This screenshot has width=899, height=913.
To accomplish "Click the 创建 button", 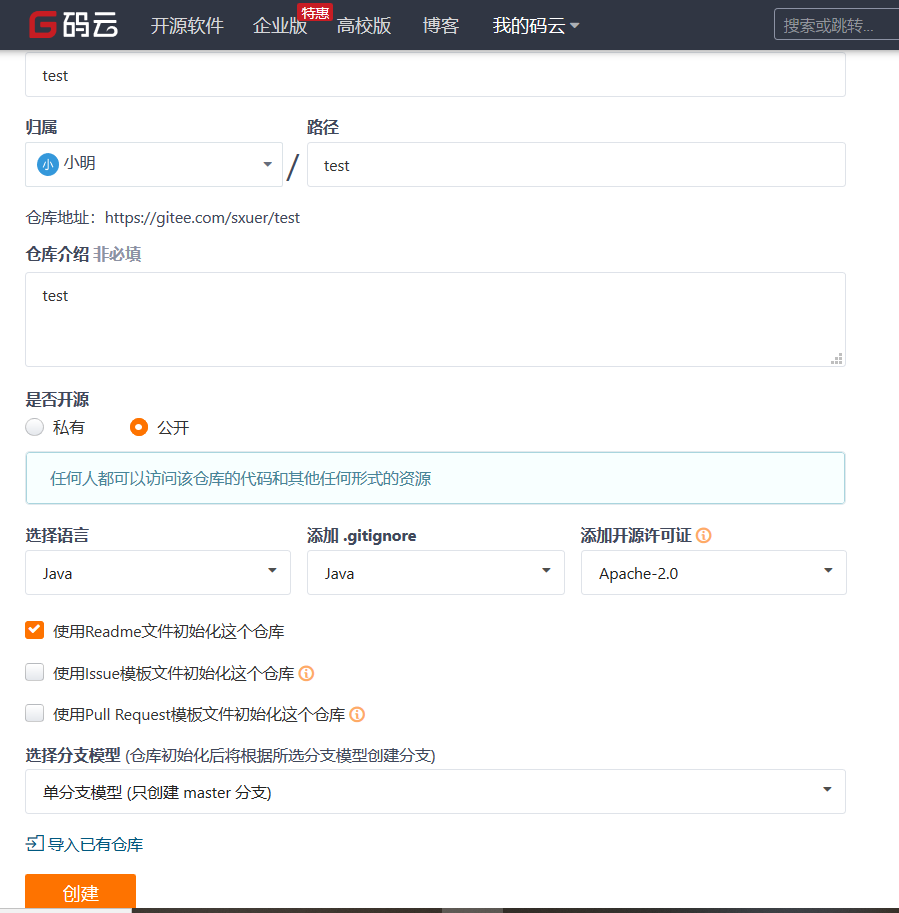I will pos(80,892).
